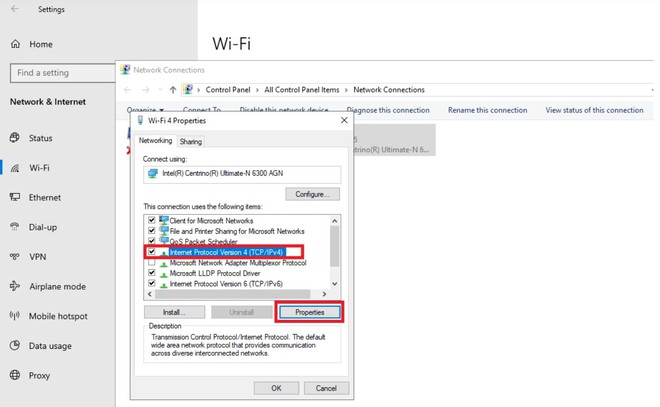Select Microsoft LLDP Protocol Driver item
This screenshot has width=660, height=407.
click(x=215, y=273)
